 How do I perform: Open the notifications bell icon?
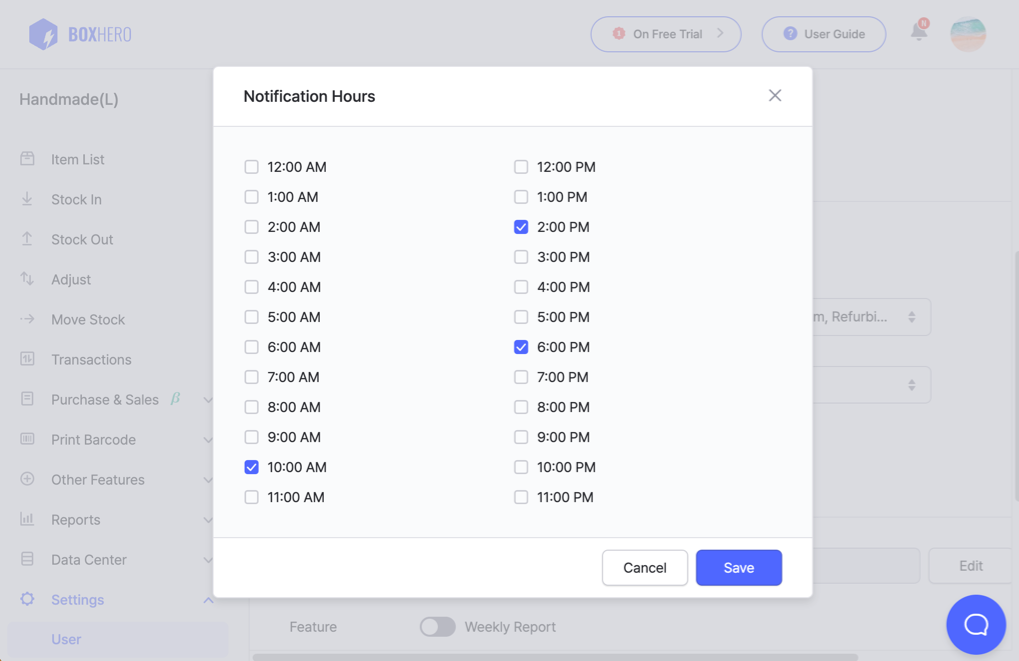click(x=917, y=34)
